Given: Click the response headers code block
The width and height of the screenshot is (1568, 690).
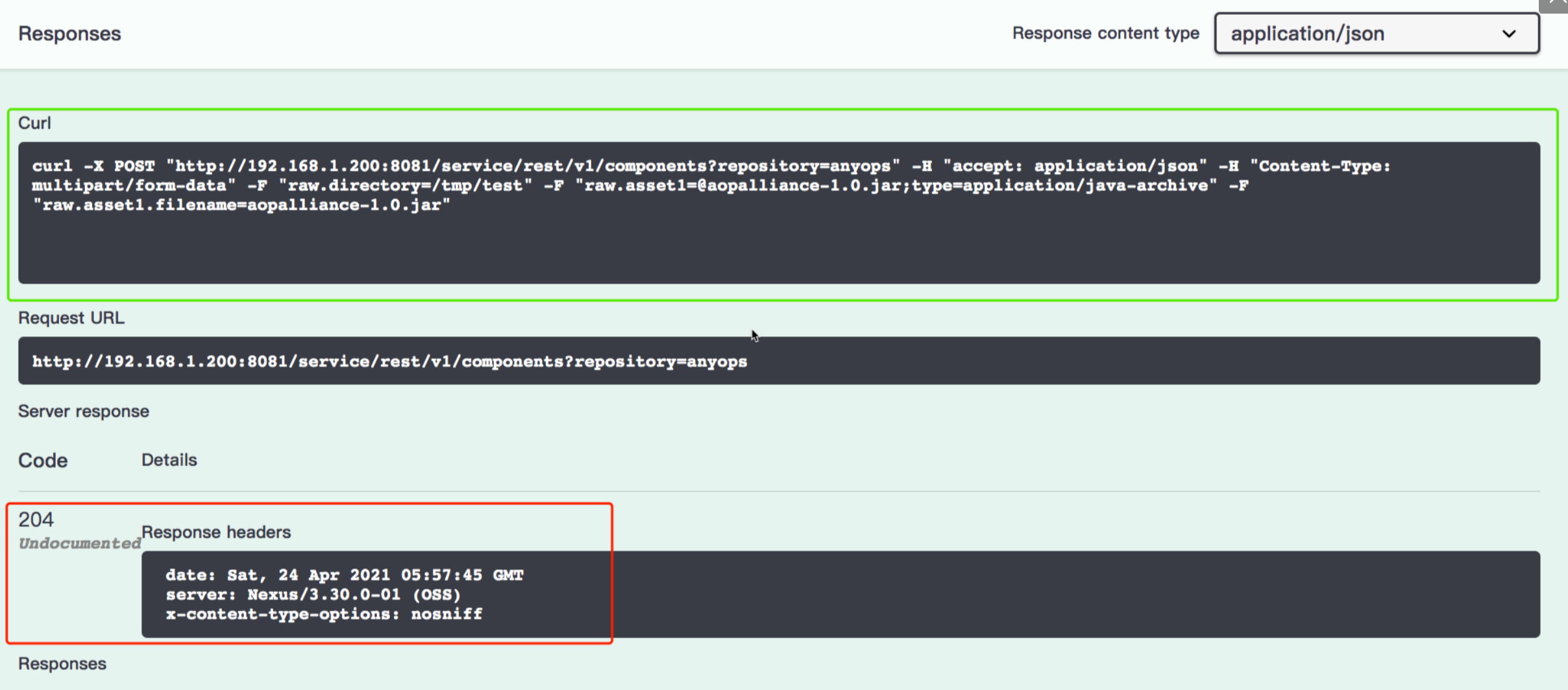Looking at the screenshot, I should point(840,594).
